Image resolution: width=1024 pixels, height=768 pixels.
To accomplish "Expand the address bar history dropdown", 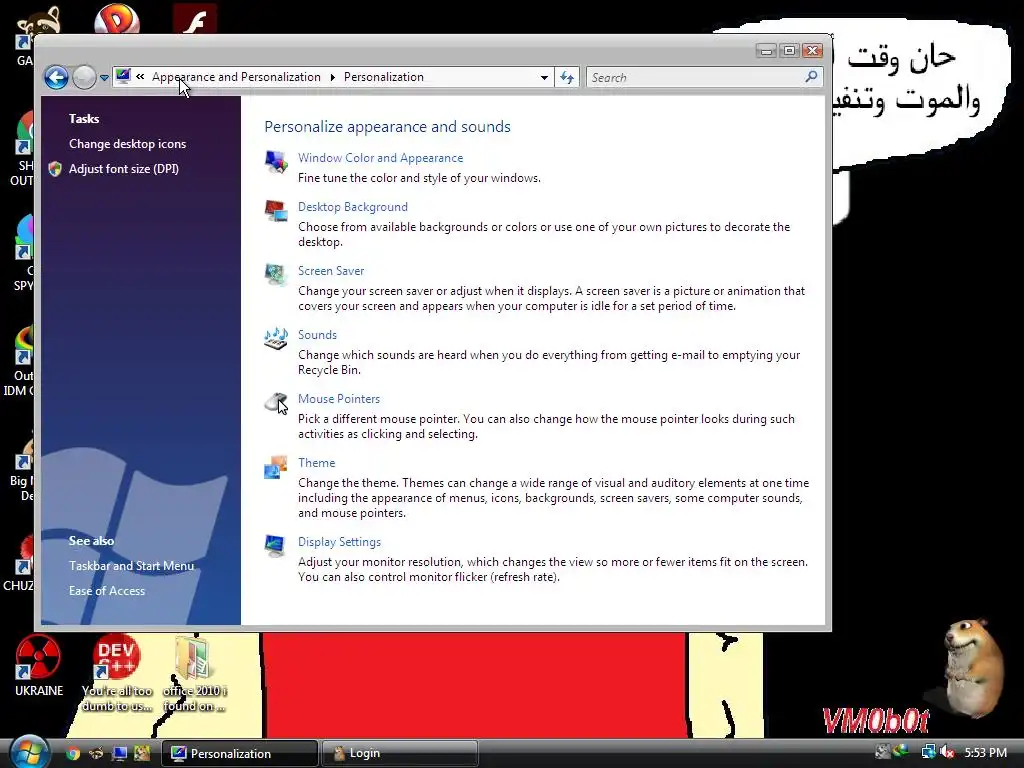I will [x=544, y=78].
